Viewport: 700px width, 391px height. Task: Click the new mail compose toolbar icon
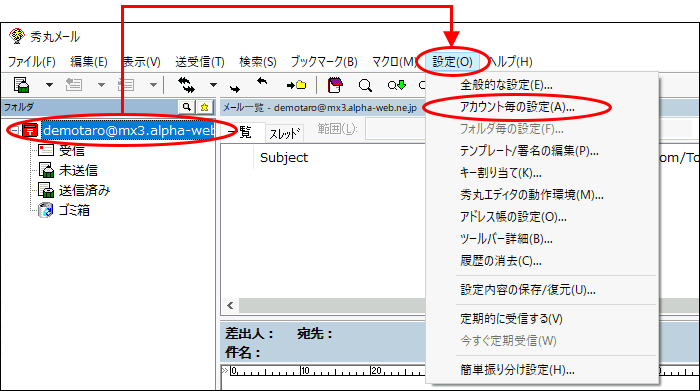[x=21, y=84]
